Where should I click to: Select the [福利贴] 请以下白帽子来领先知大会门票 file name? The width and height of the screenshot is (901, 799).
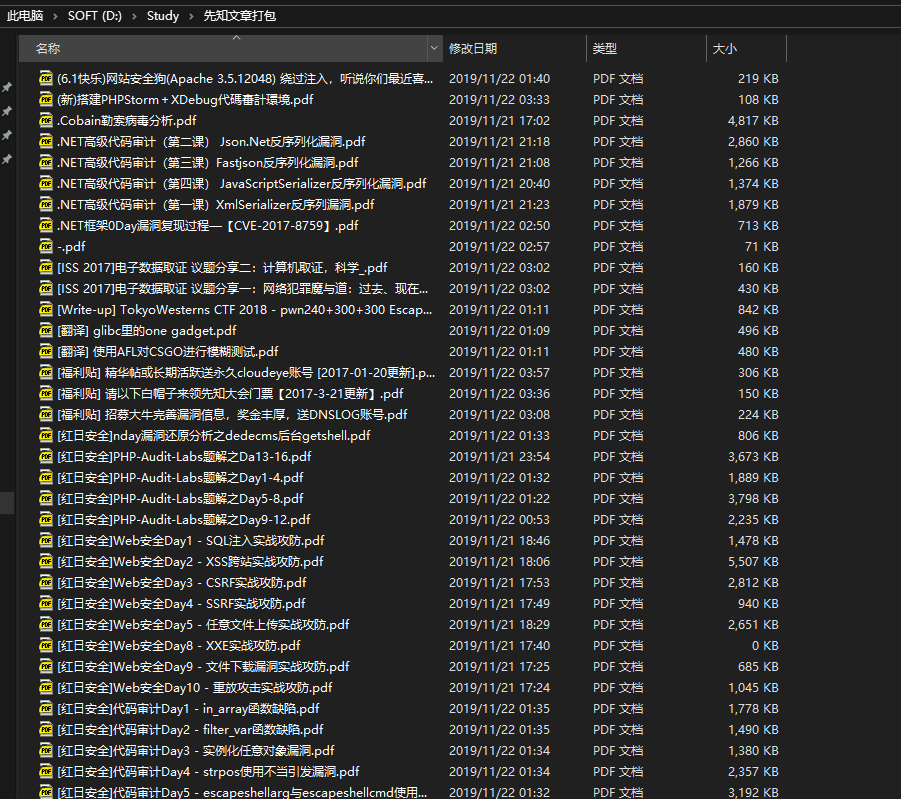230,393
